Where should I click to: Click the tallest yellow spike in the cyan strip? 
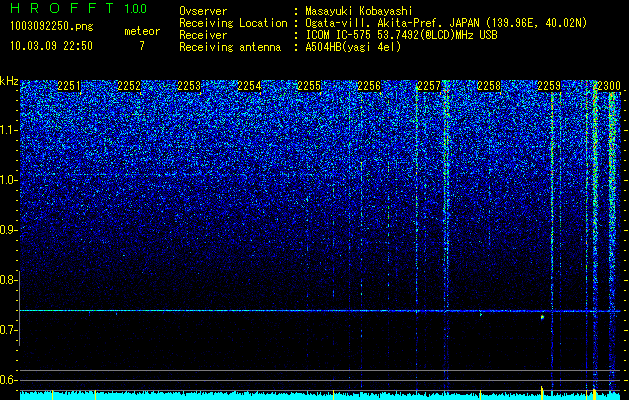coord(542,392)
